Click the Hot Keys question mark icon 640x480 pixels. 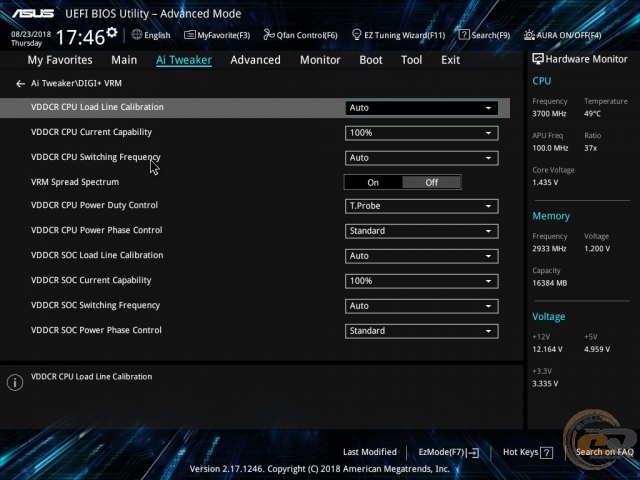coord(547,452)
